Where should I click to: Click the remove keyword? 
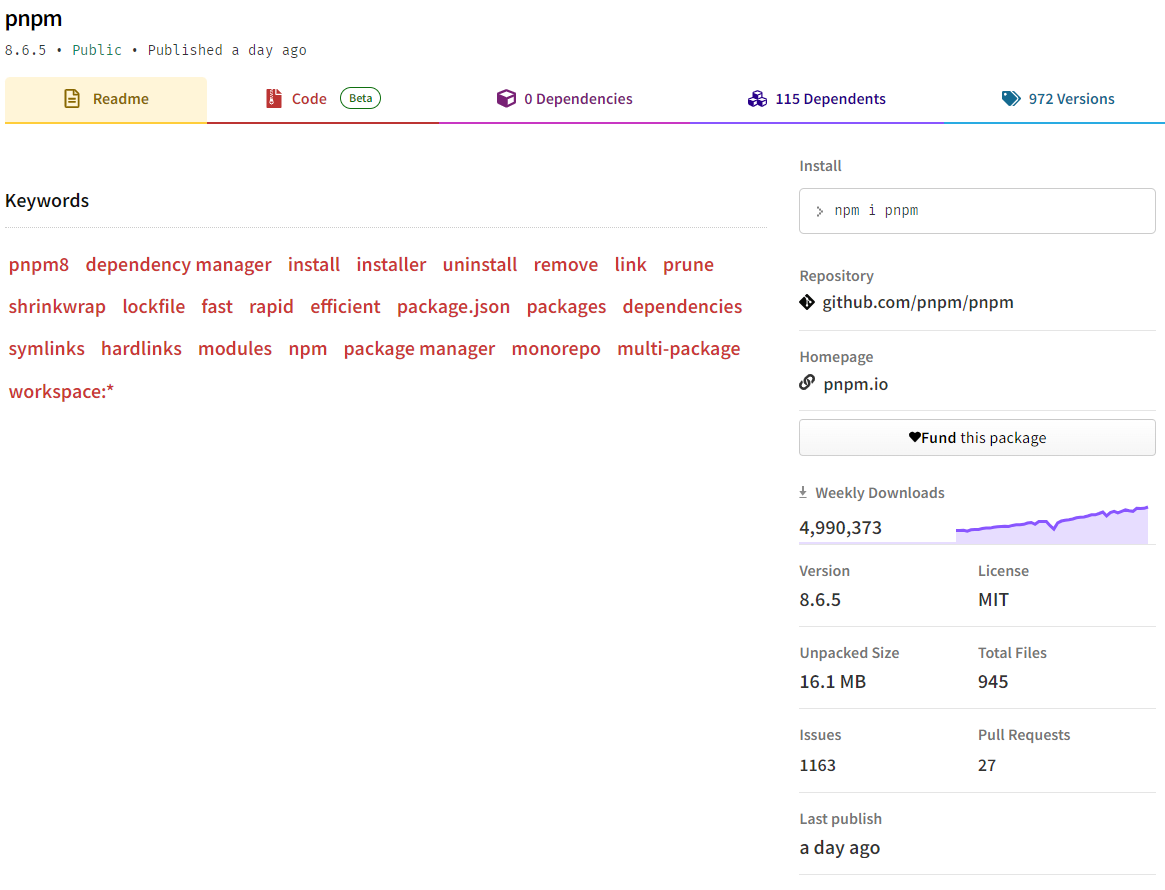point(565,265)
